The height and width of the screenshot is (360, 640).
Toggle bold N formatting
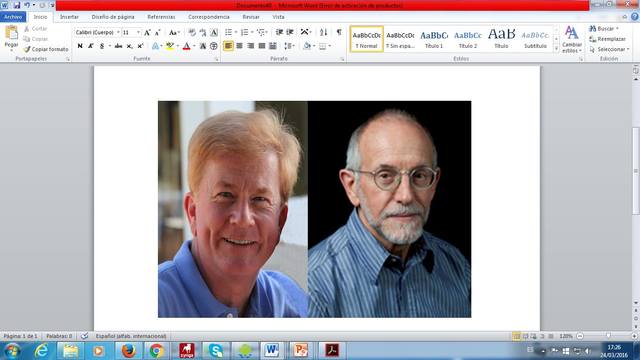click(x=80, y=46)
